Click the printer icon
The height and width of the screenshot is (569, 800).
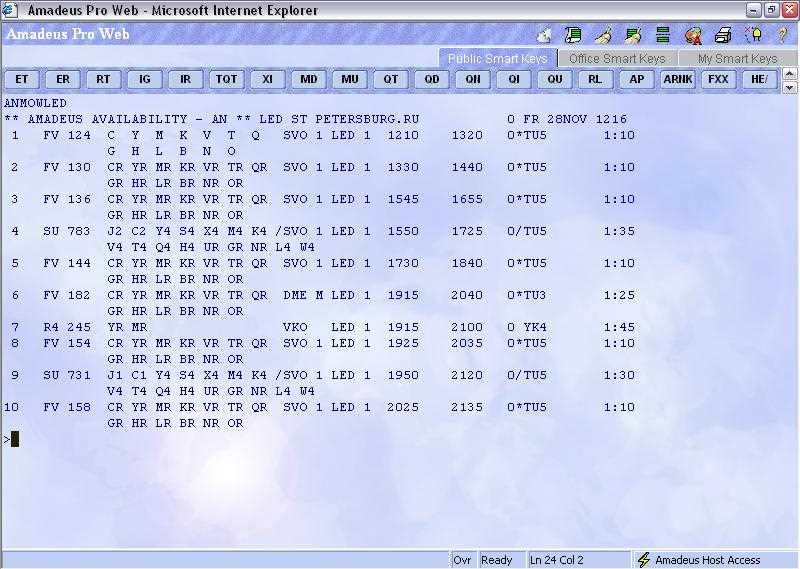[x=723, y=35]
